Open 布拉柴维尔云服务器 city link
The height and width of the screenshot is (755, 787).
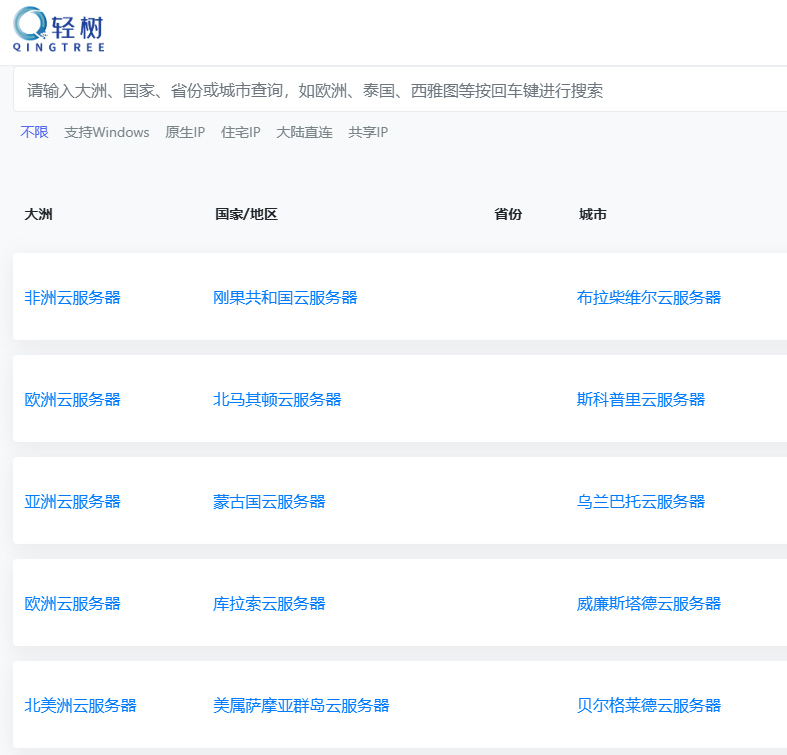649,297
